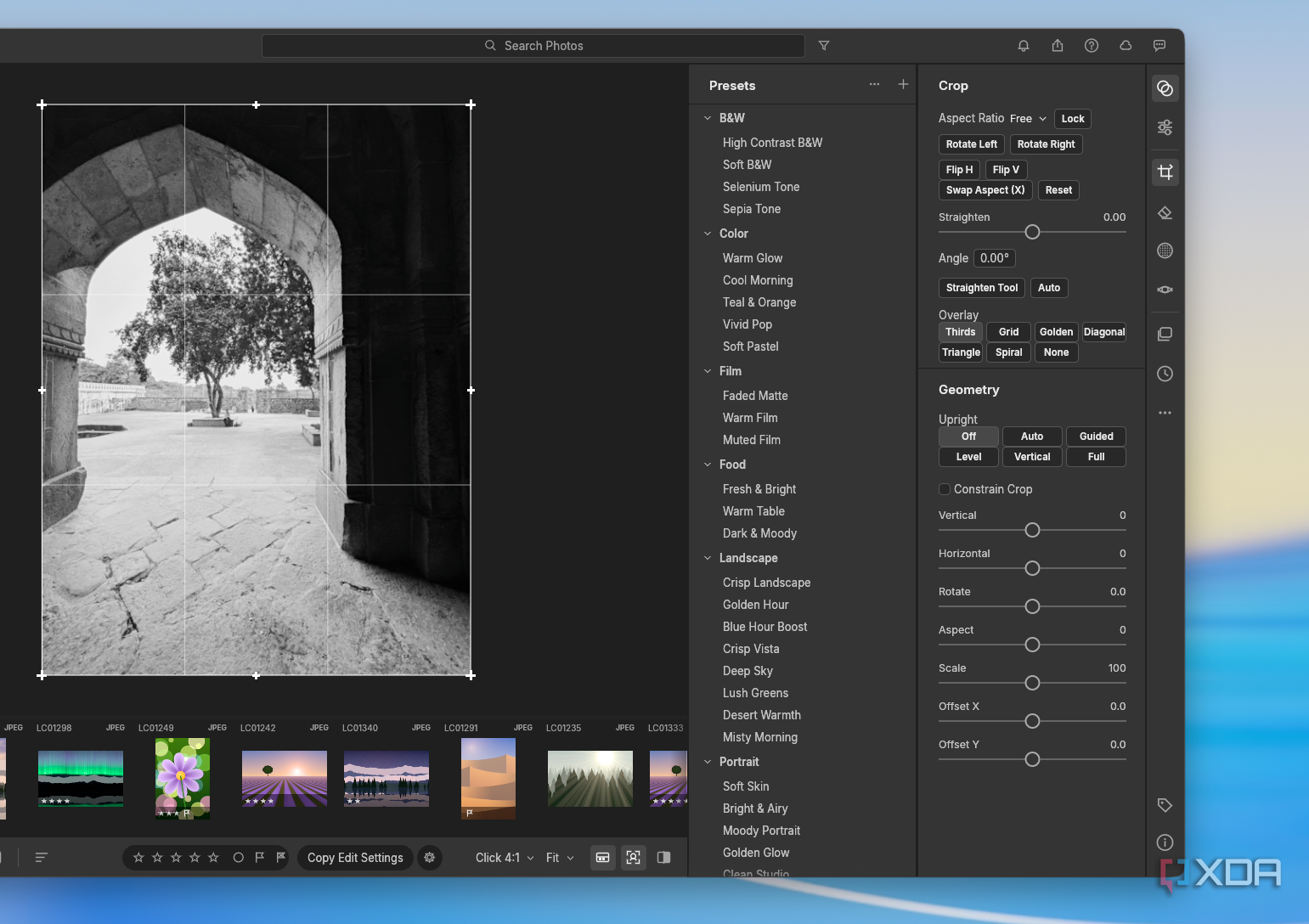Viewport: 1309px width, 924px height.
Task: Collapse the Color preset group
Action: 708,234
